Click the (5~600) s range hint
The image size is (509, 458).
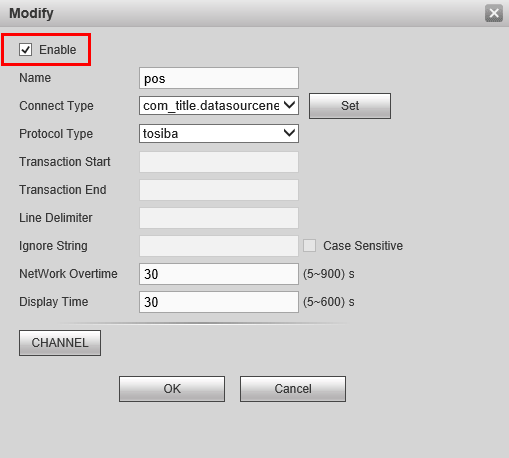tap(329, 302)
